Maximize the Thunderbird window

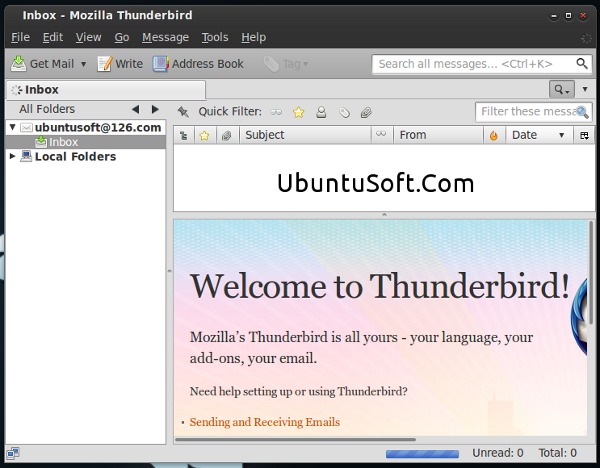tap(568, 16)
